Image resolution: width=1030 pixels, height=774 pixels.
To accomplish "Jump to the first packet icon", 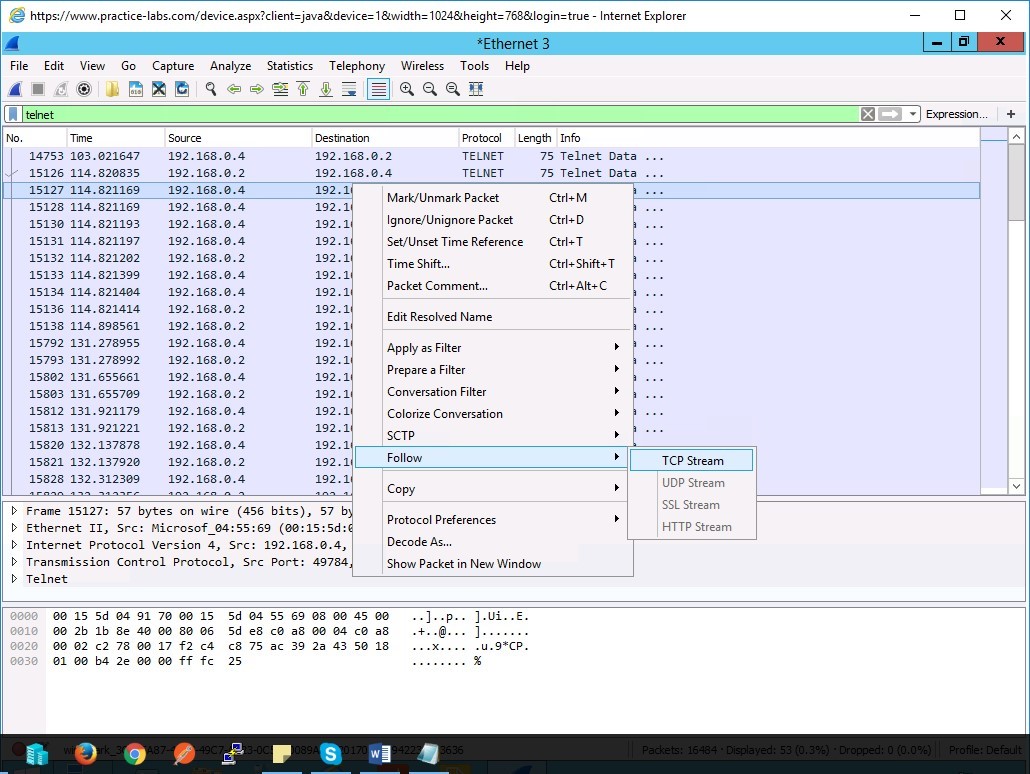I will (x=303, y=89).
